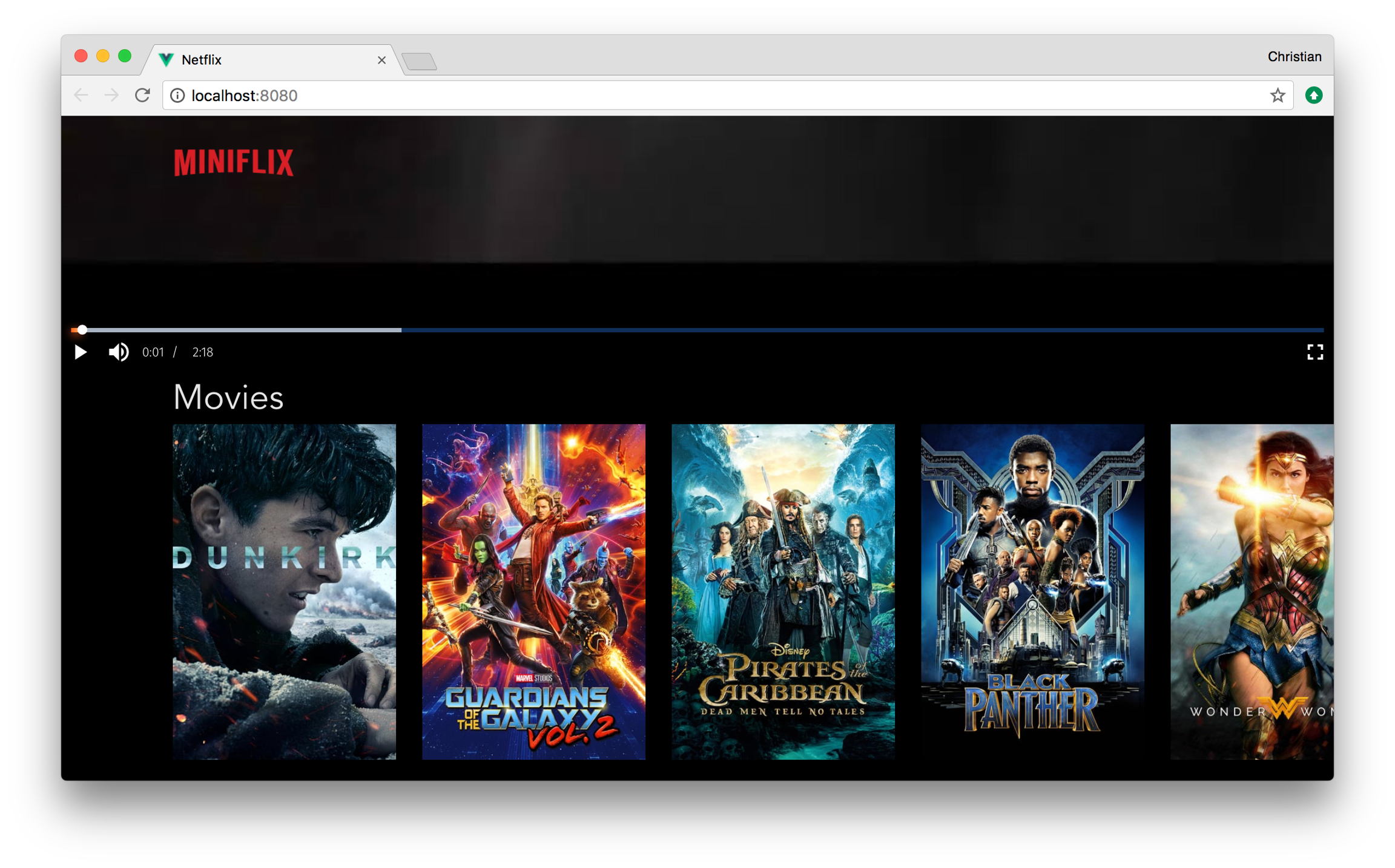Image resolution: width=1395 pixels, height=868 pixels.
Task: Mute the video volume speaker icon
Action: pos(118,352)
